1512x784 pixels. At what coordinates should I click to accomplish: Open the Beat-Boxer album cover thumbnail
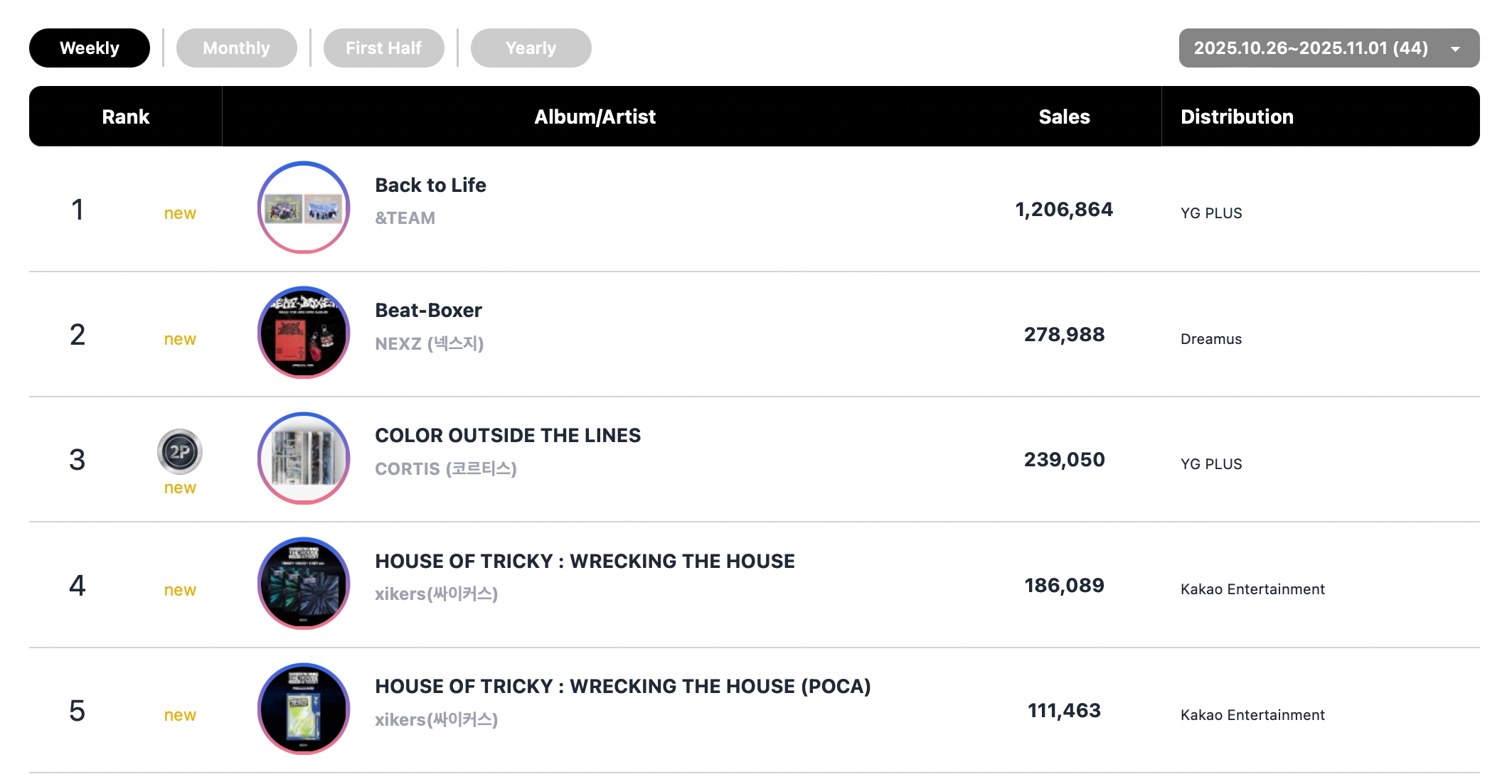coord(304,333)
